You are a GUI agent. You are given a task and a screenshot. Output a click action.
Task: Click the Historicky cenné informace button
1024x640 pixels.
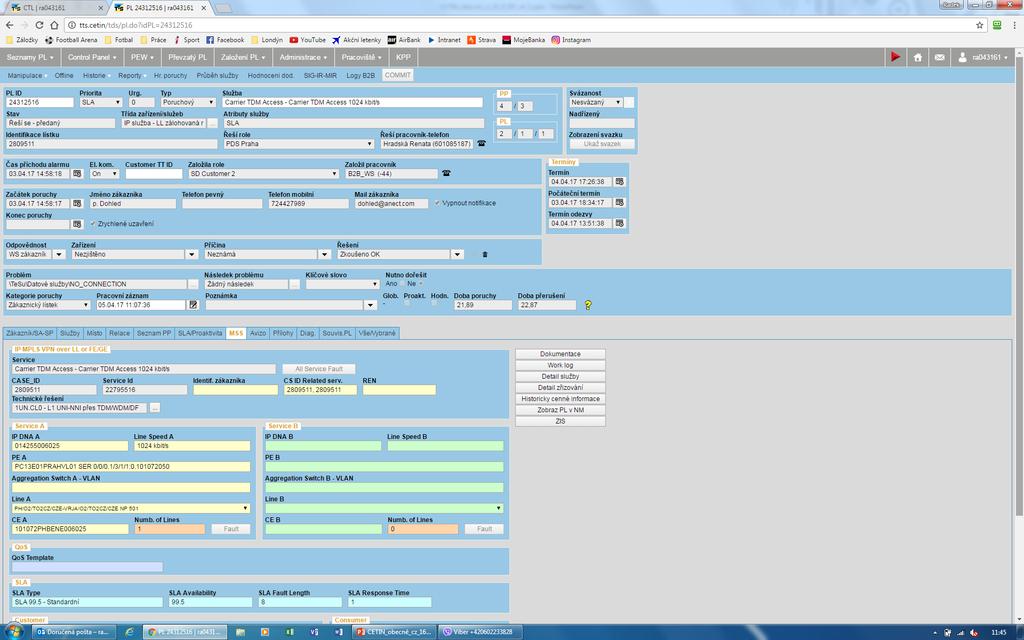point(560,398)
